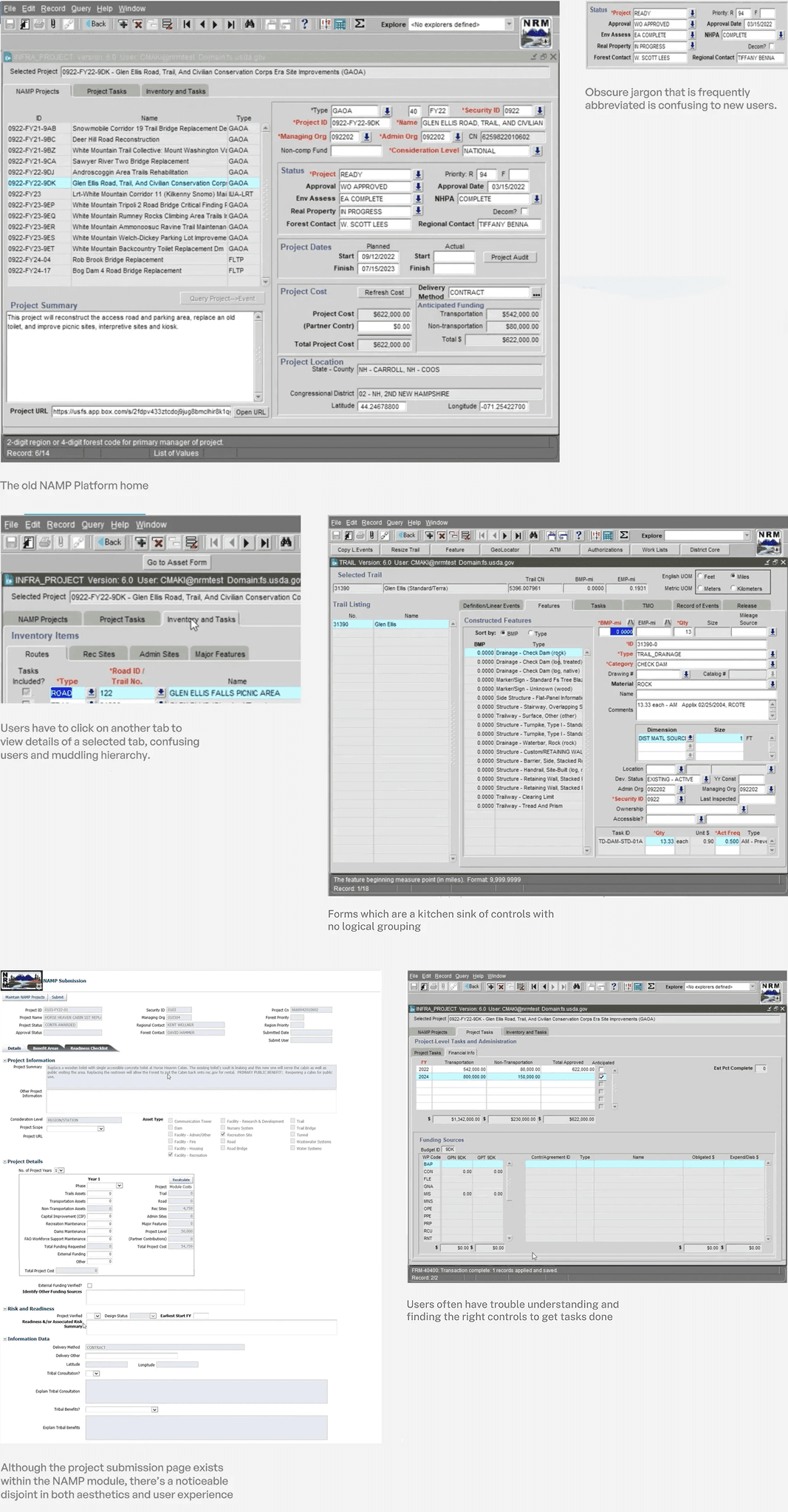Jump to first record in NAMP home toolbar
The width and height of the screenshot is (788, 1512).
(187, 24)
